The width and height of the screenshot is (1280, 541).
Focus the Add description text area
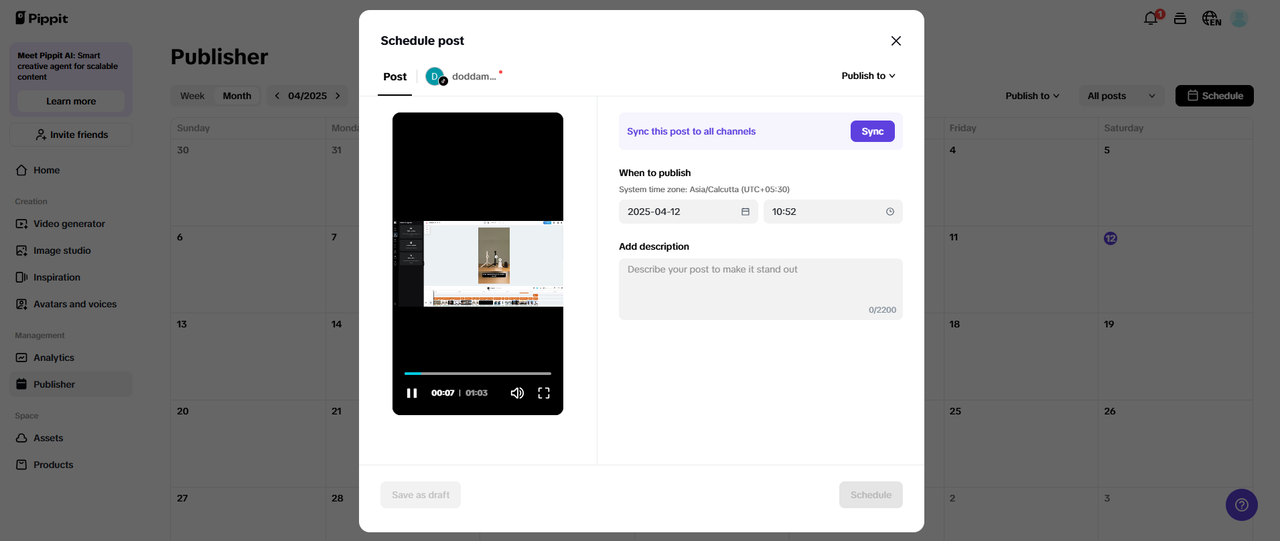pos(761,289)
